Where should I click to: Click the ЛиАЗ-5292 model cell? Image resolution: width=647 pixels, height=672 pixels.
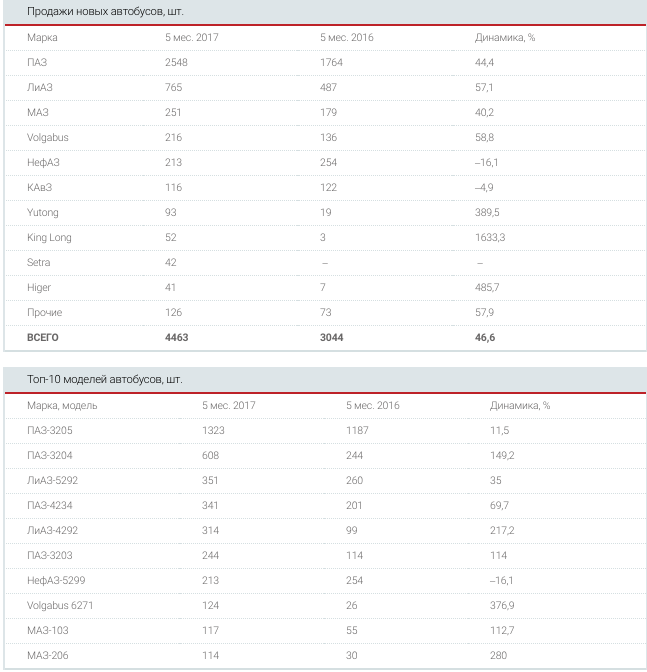click(52, 481)
